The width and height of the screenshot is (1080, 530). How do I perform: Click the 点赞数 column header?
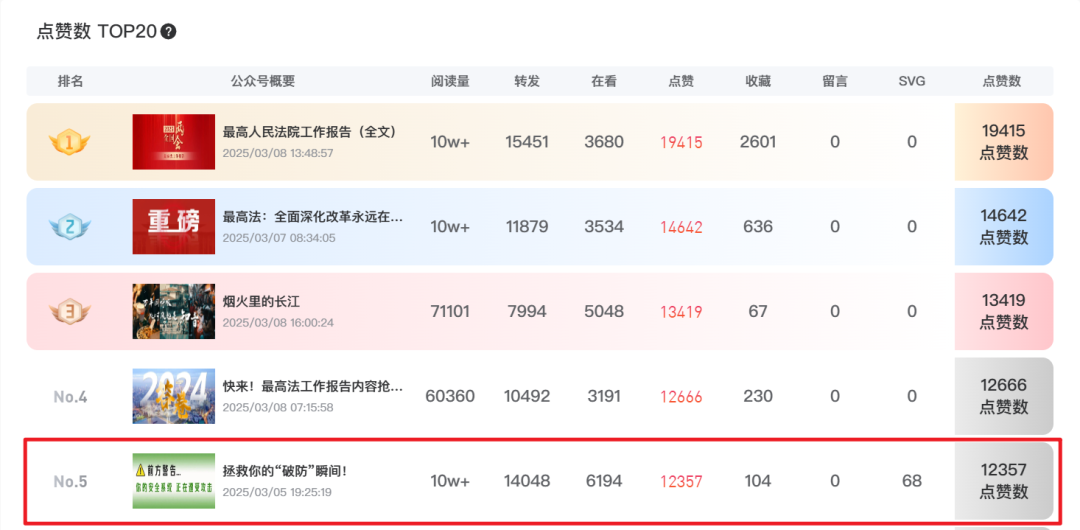pos(1001,81)
